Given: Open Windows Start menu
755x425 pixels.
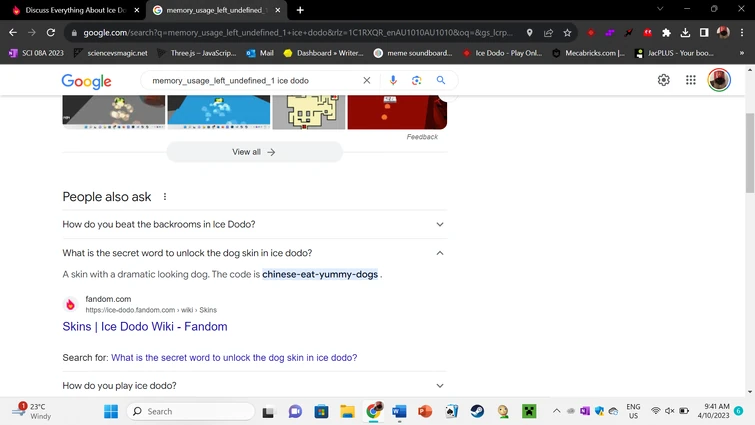Looking at the screenshot, I should point(111,412).
